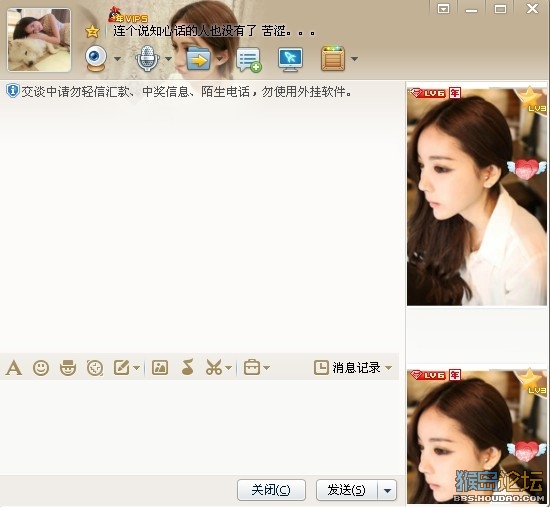Screen dimensions: 550x507
Task: Click the send file folder icon
Action: pyautogui.click(x=199, y=59)
